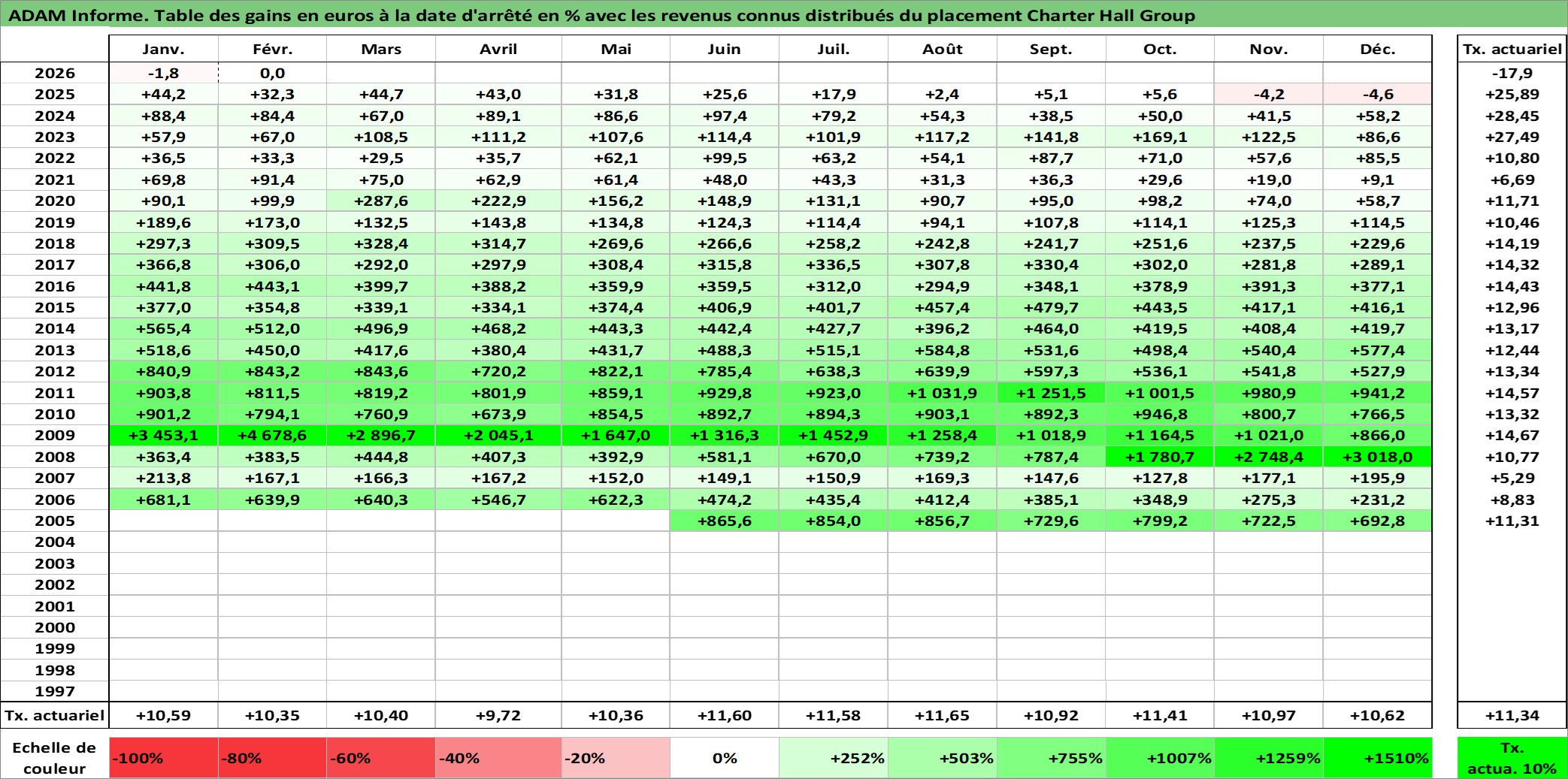
Task: Select the +213,8 cell for January 2007
Action: (163, 478)
